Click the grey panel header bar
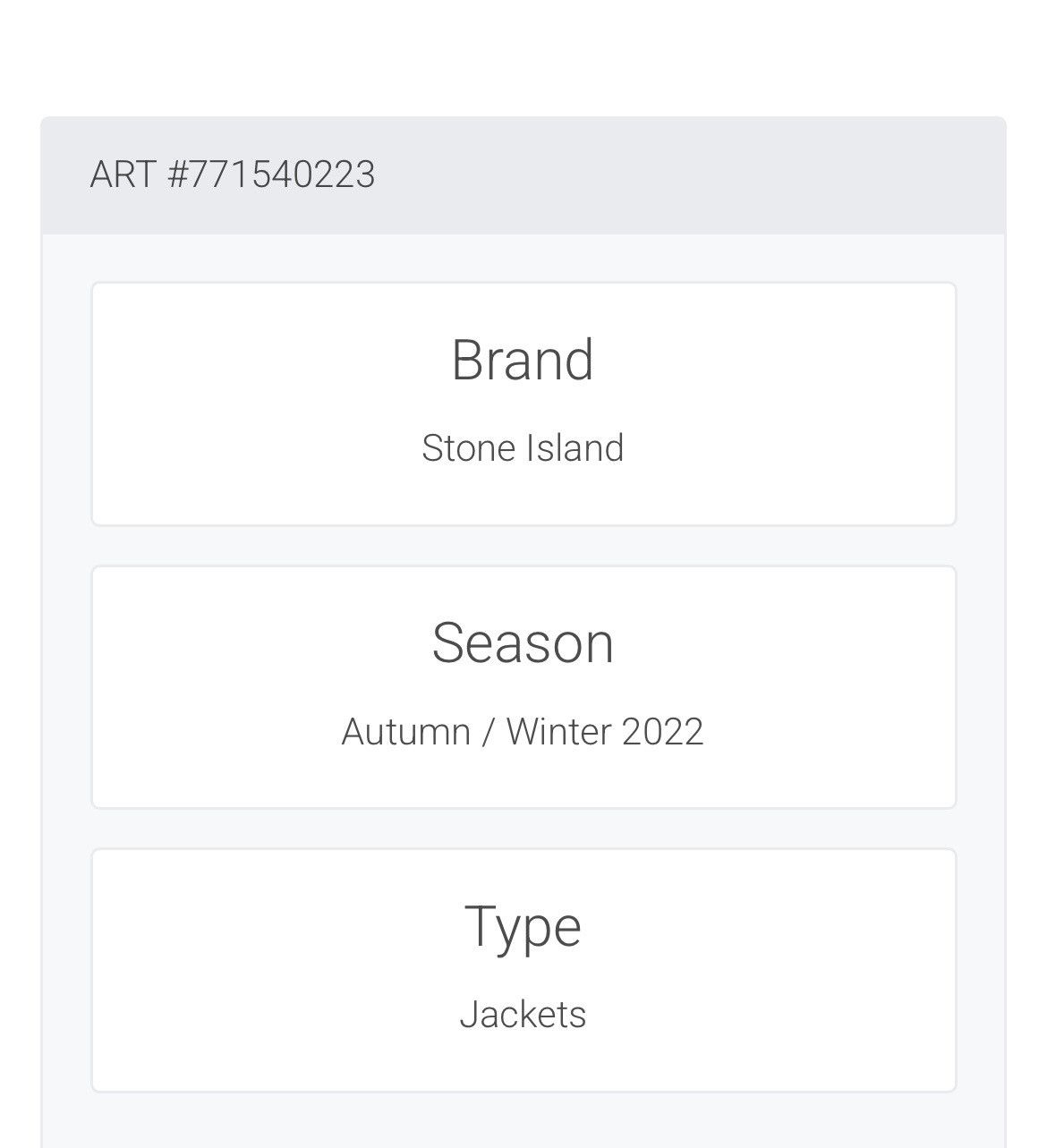This screenshot has height=1148, width=1047. pos(523,175)
